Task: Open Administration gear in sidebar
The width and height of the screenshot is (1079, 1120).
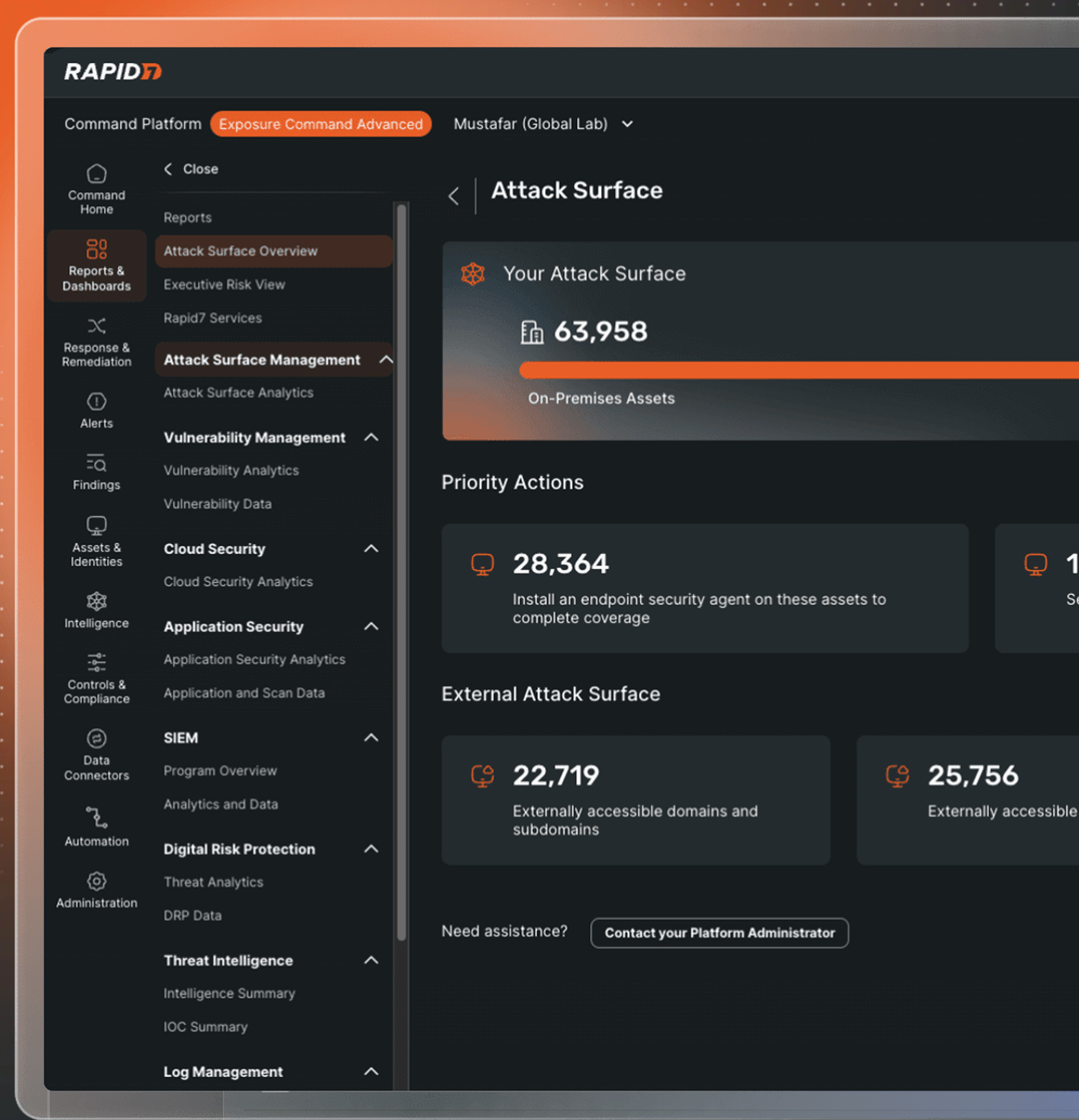Action: coord(96,890)
